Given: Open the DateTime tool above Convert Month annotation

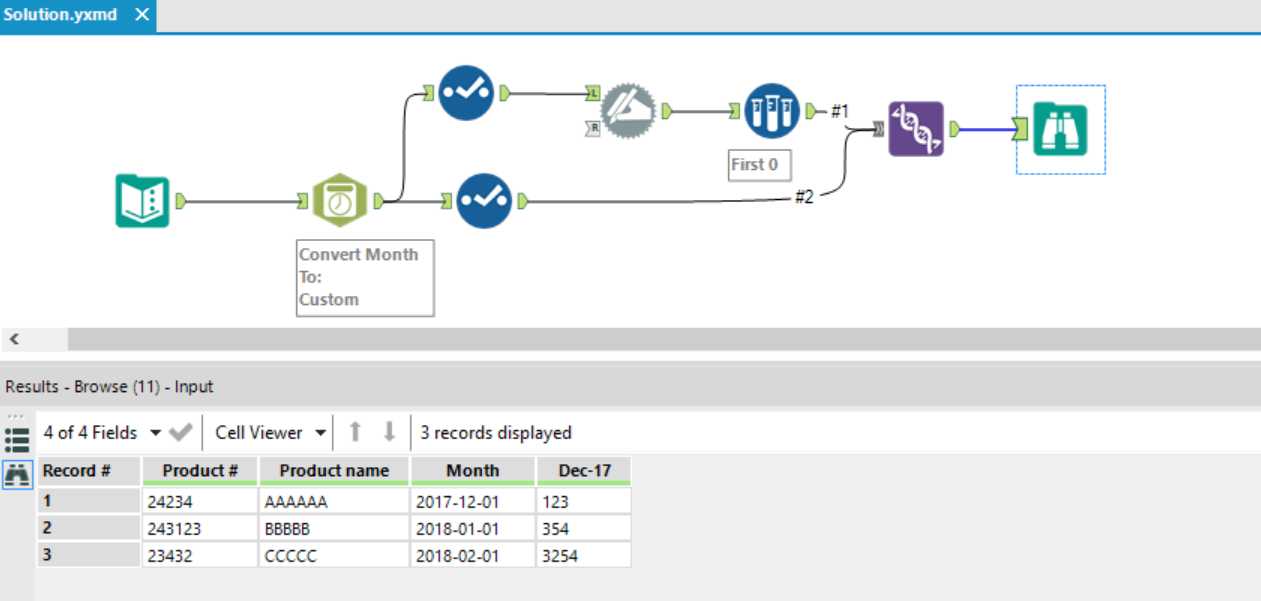Looking at the screenshot, I should point(338,199).
